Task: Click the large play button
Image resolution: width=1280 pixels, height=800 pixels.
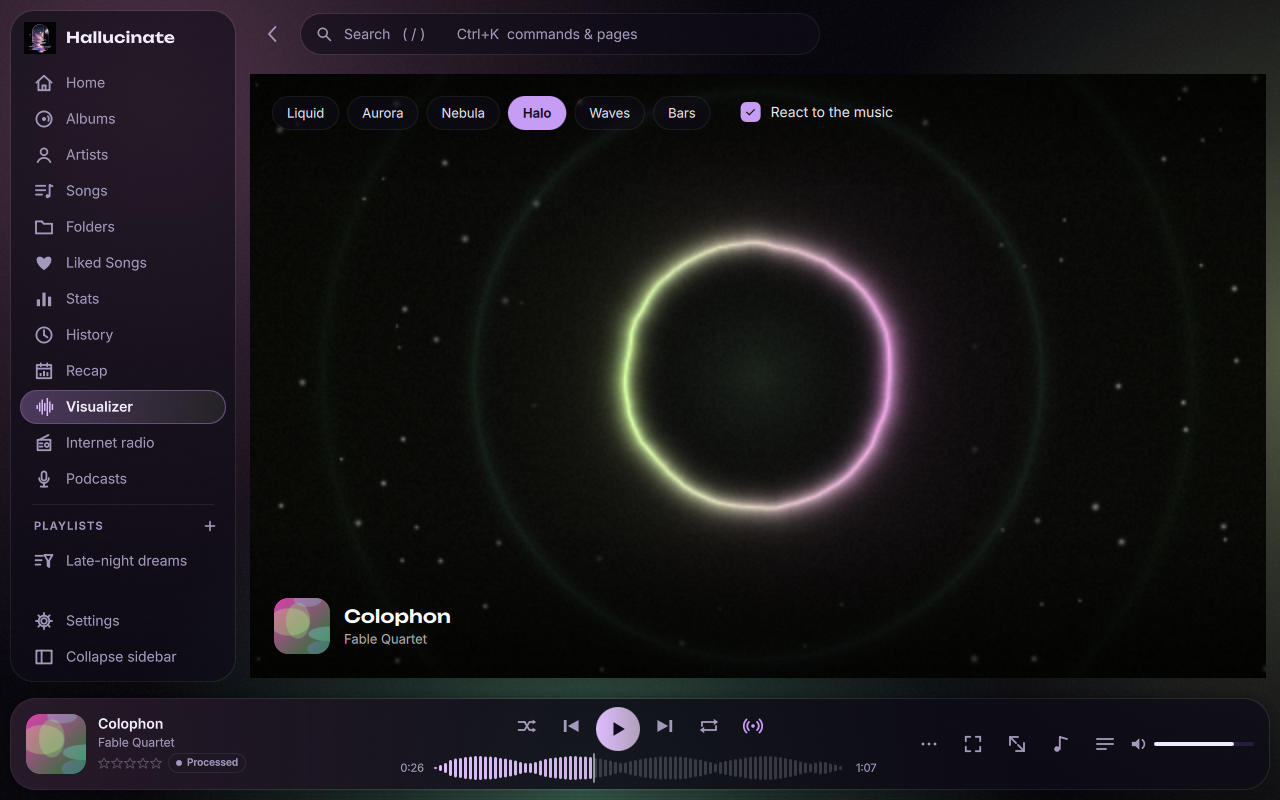Action: [x=618, y=728]
